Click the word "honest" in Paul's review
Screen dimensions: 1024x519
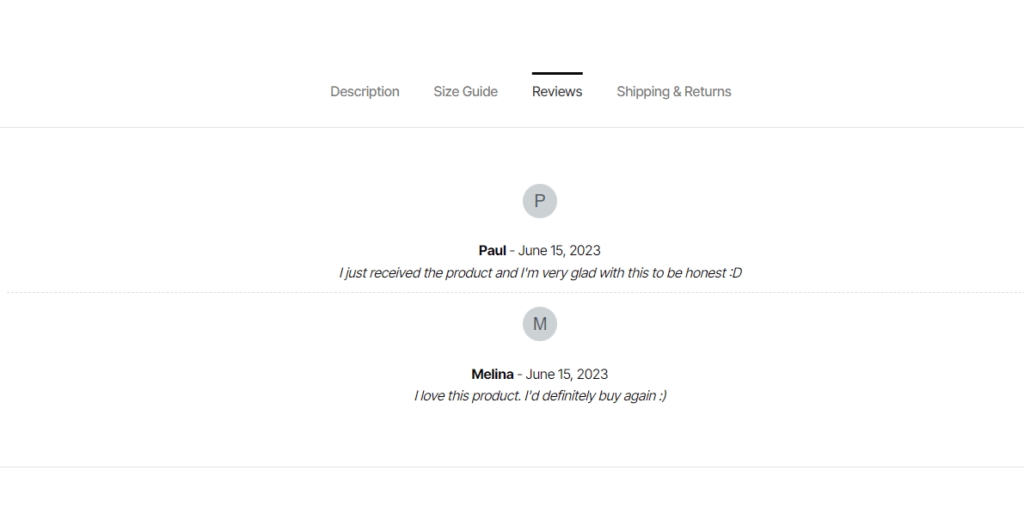tap(705, 273)
